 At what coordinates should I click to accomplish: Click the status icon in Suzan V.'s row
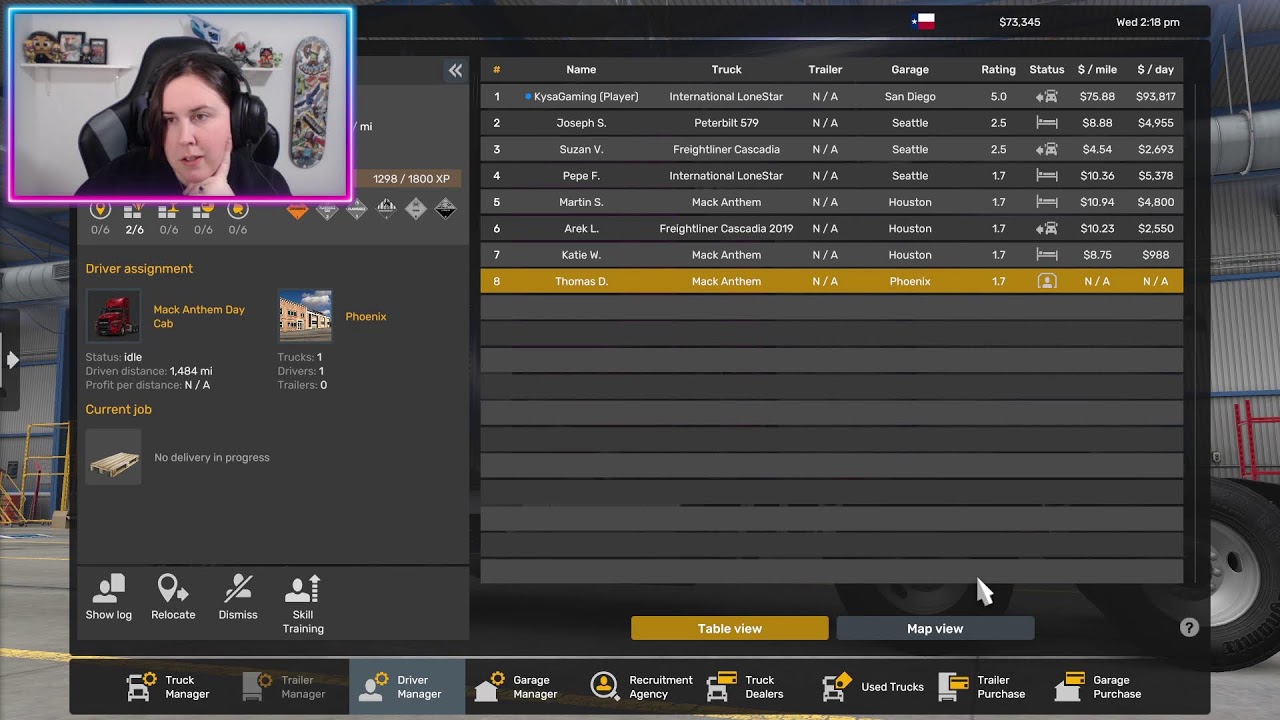coord(1047,149)
